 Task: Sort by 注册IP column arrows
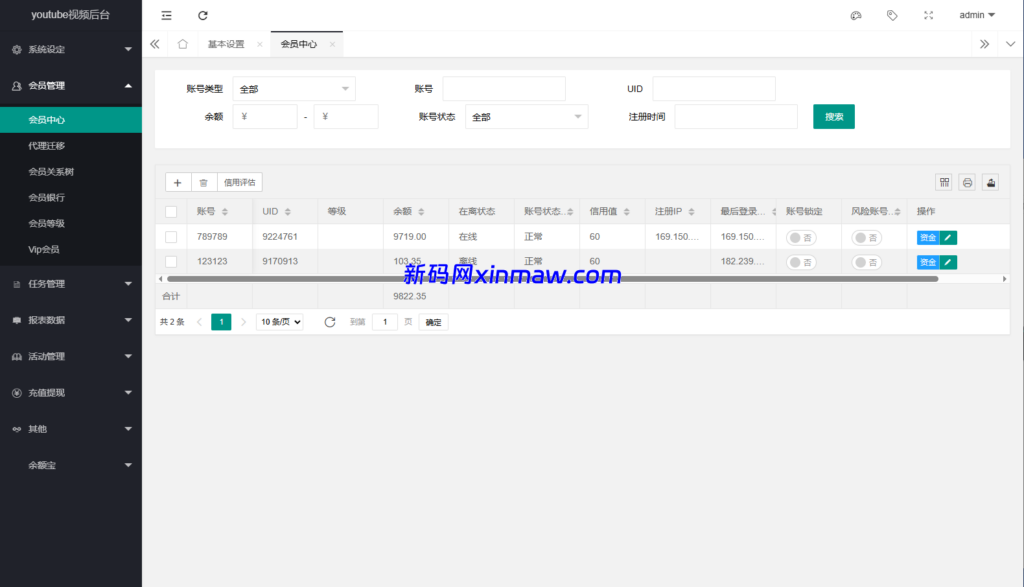pyautogui.click(x=692, y=212)
